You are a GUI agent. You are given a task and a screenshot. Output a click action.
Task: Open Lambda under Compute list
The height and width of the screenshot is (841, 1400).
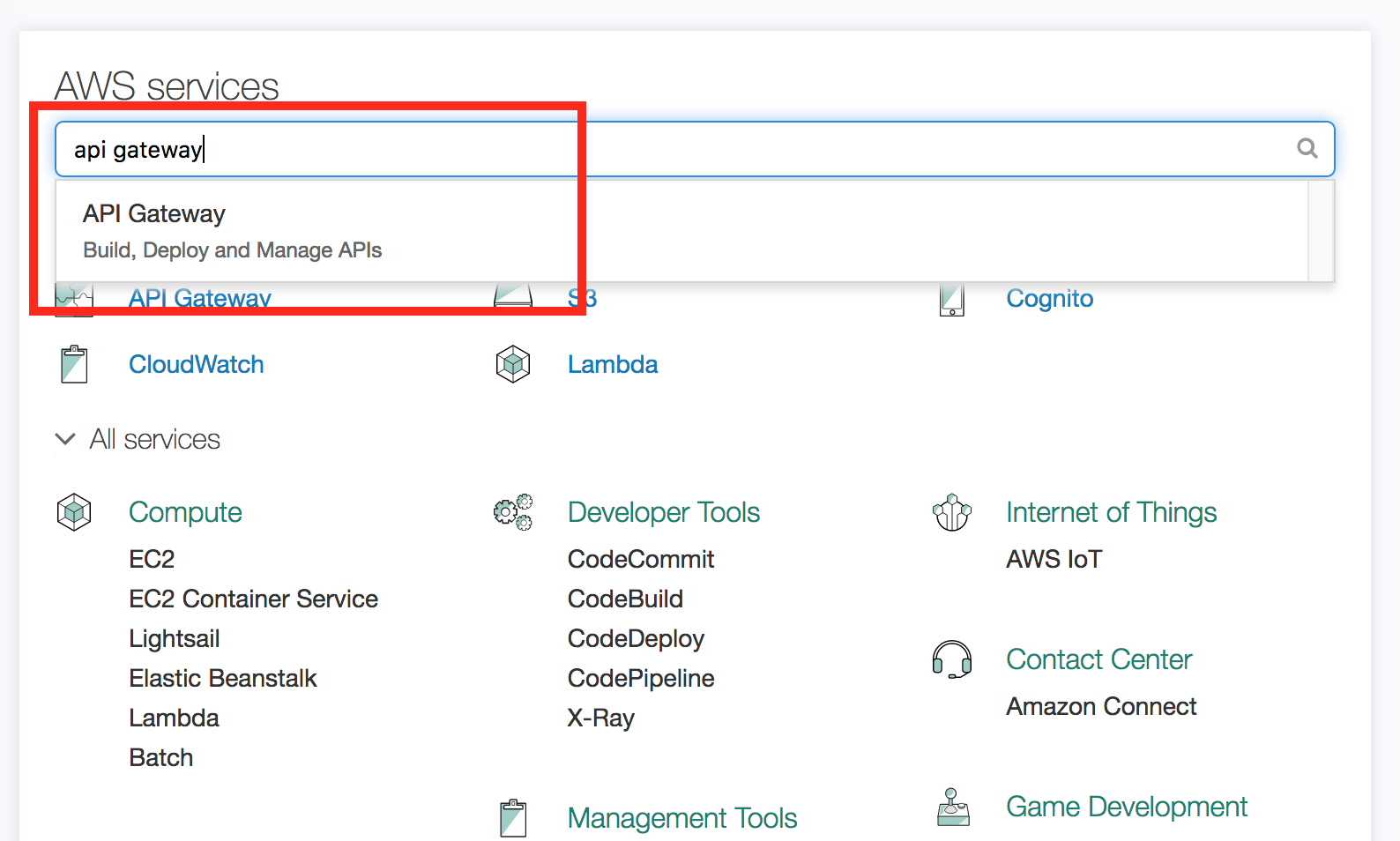174,718
